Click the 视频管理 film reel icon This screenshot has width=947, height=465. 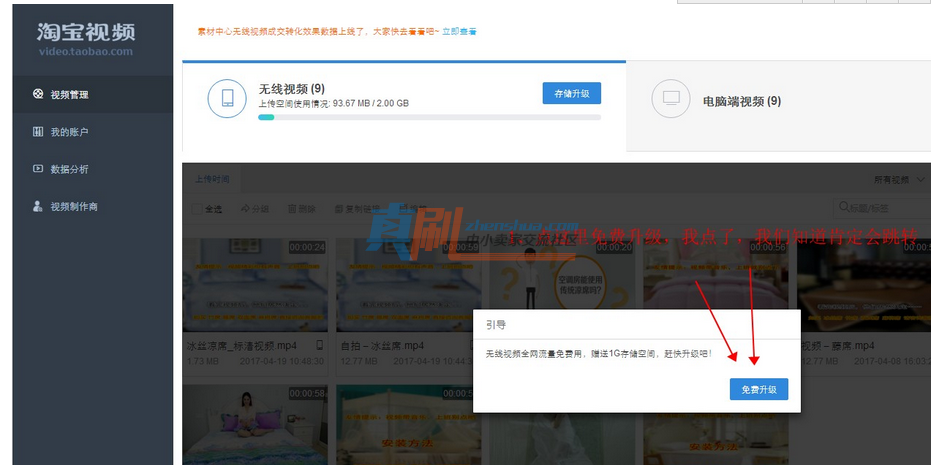point(38,94)
